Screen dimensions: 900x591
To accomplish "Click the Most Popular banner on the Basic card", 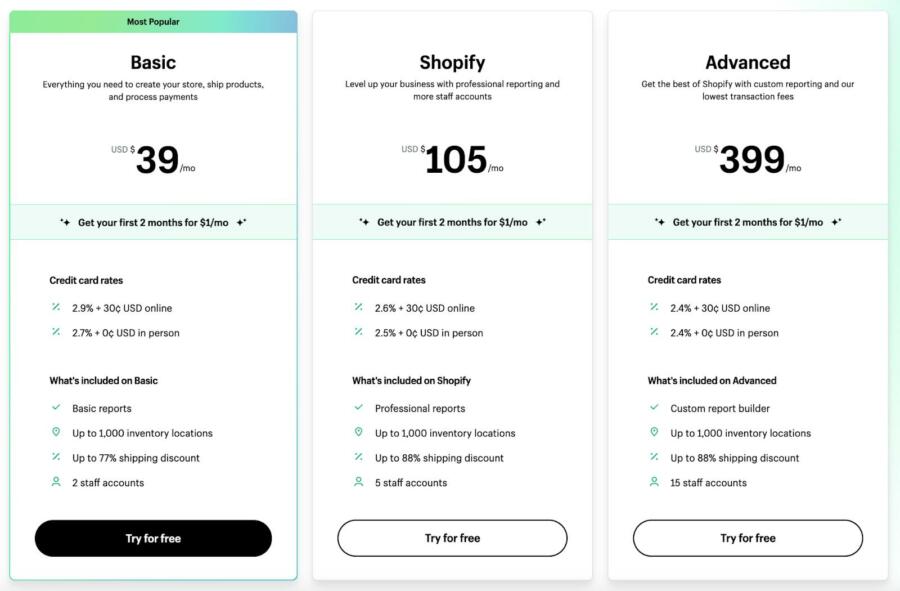I will click(x=153, y=22).
